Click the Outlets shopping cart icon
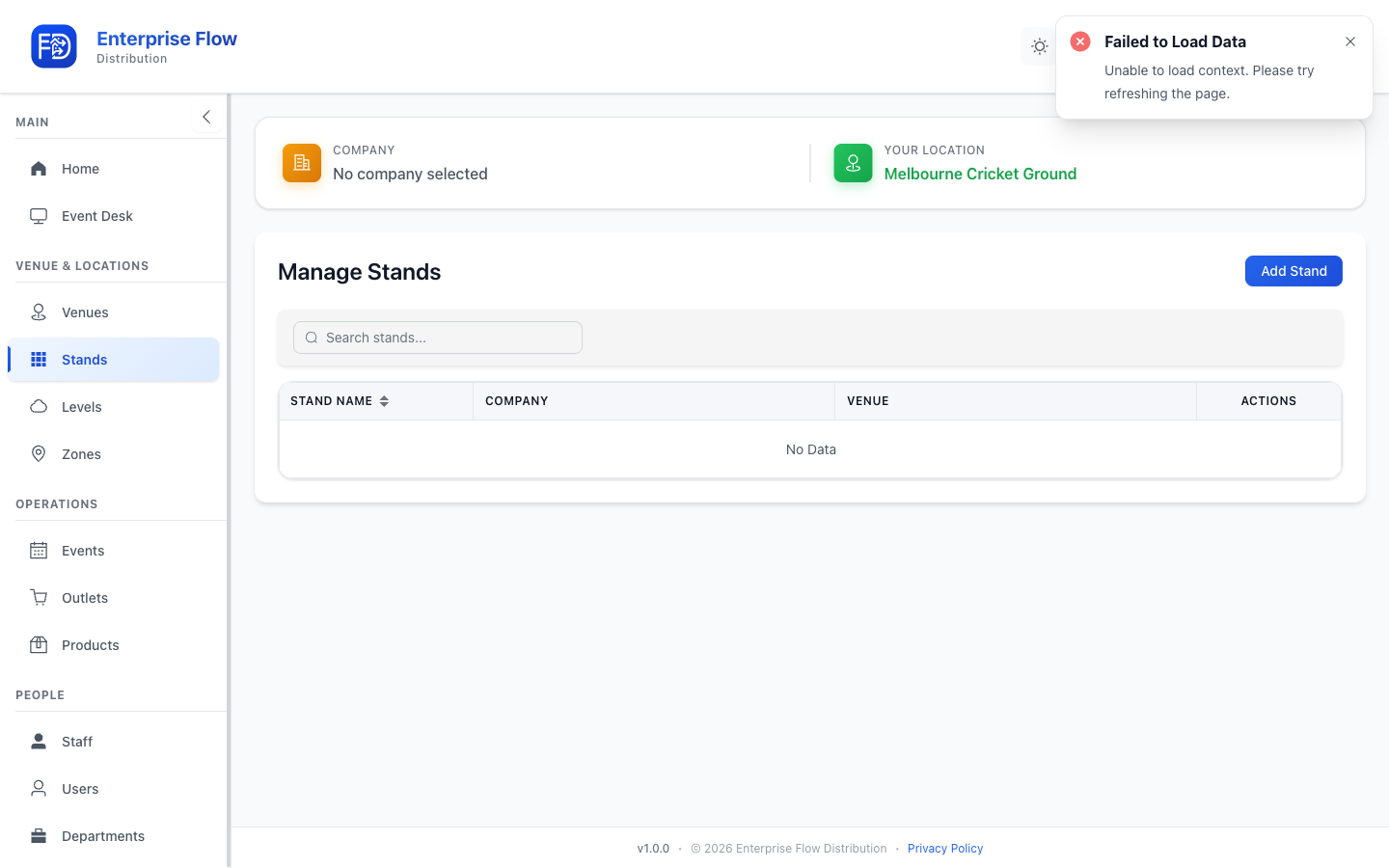1389x868 pixels. (x=39, y=598)
